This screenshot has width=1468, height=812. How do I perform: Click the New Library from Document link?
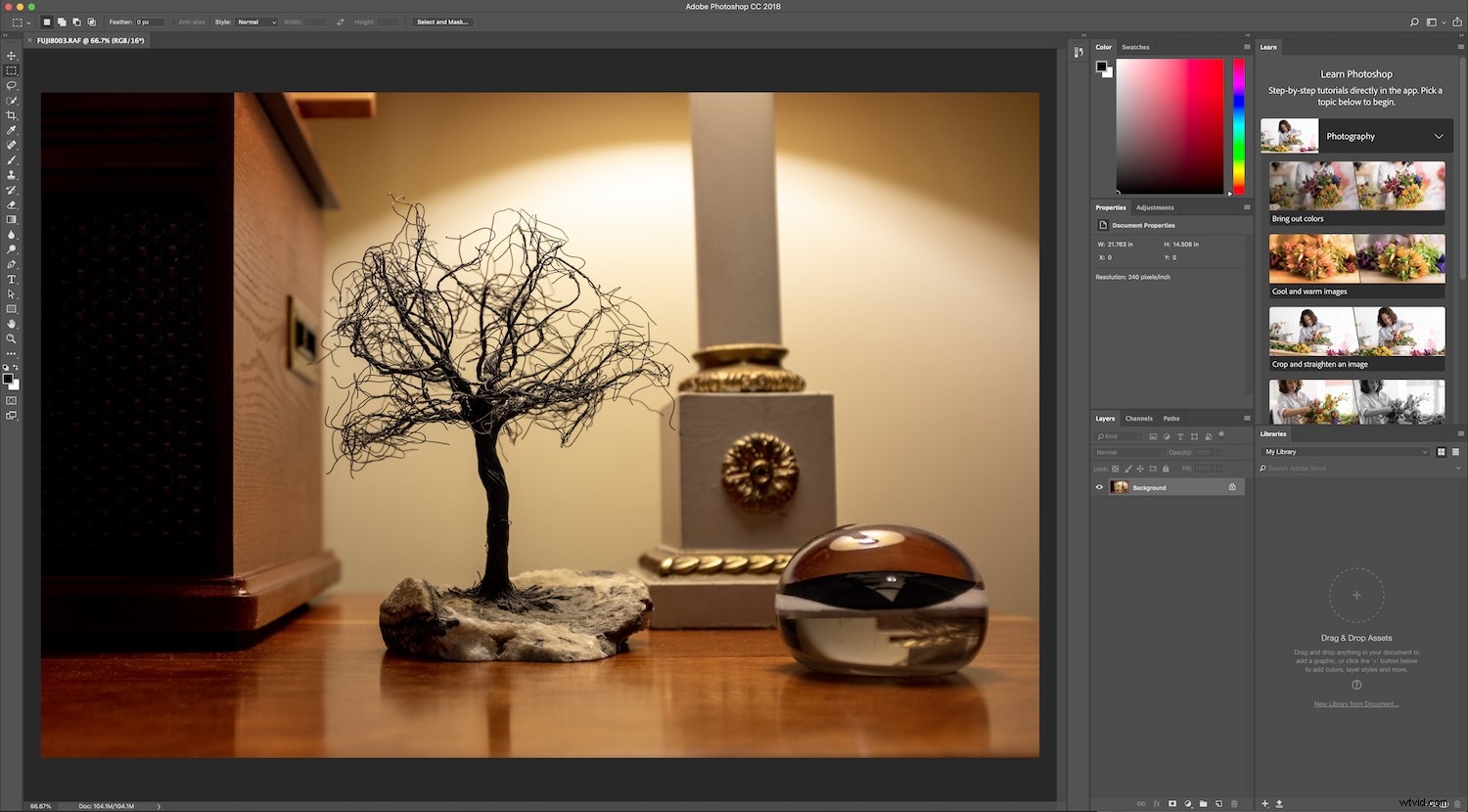1356,703
